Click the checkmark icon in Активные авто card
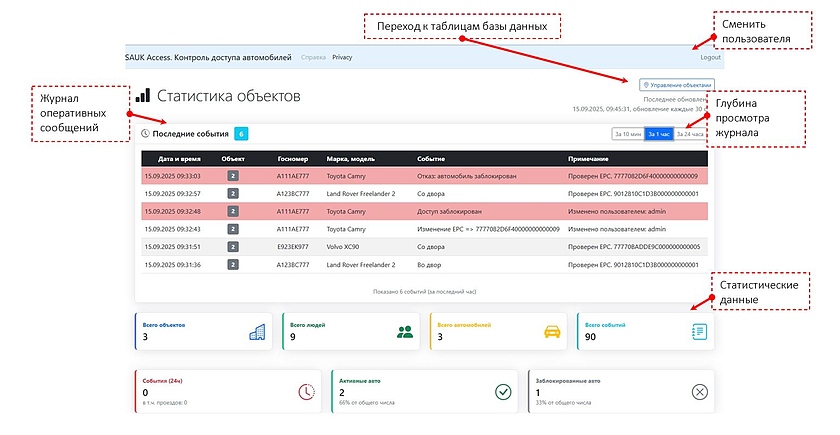The width and height of the screenshot is (840, 435). click(503, 392)
